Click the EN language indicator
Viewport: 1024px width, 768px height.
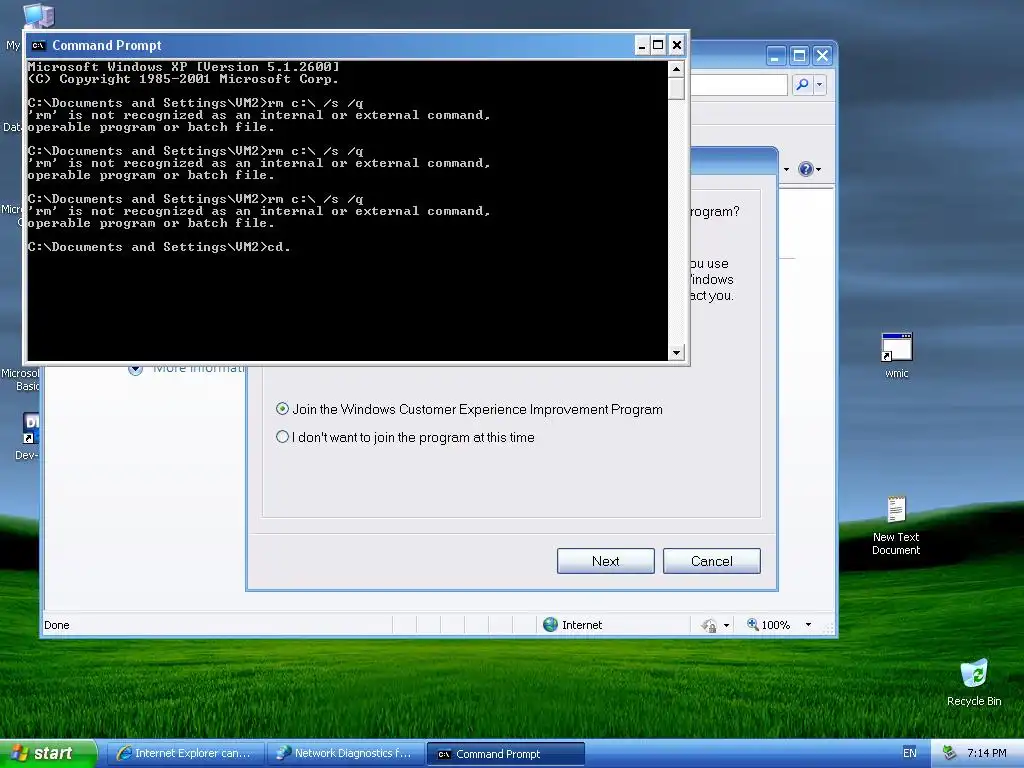[x=910, y=753]
